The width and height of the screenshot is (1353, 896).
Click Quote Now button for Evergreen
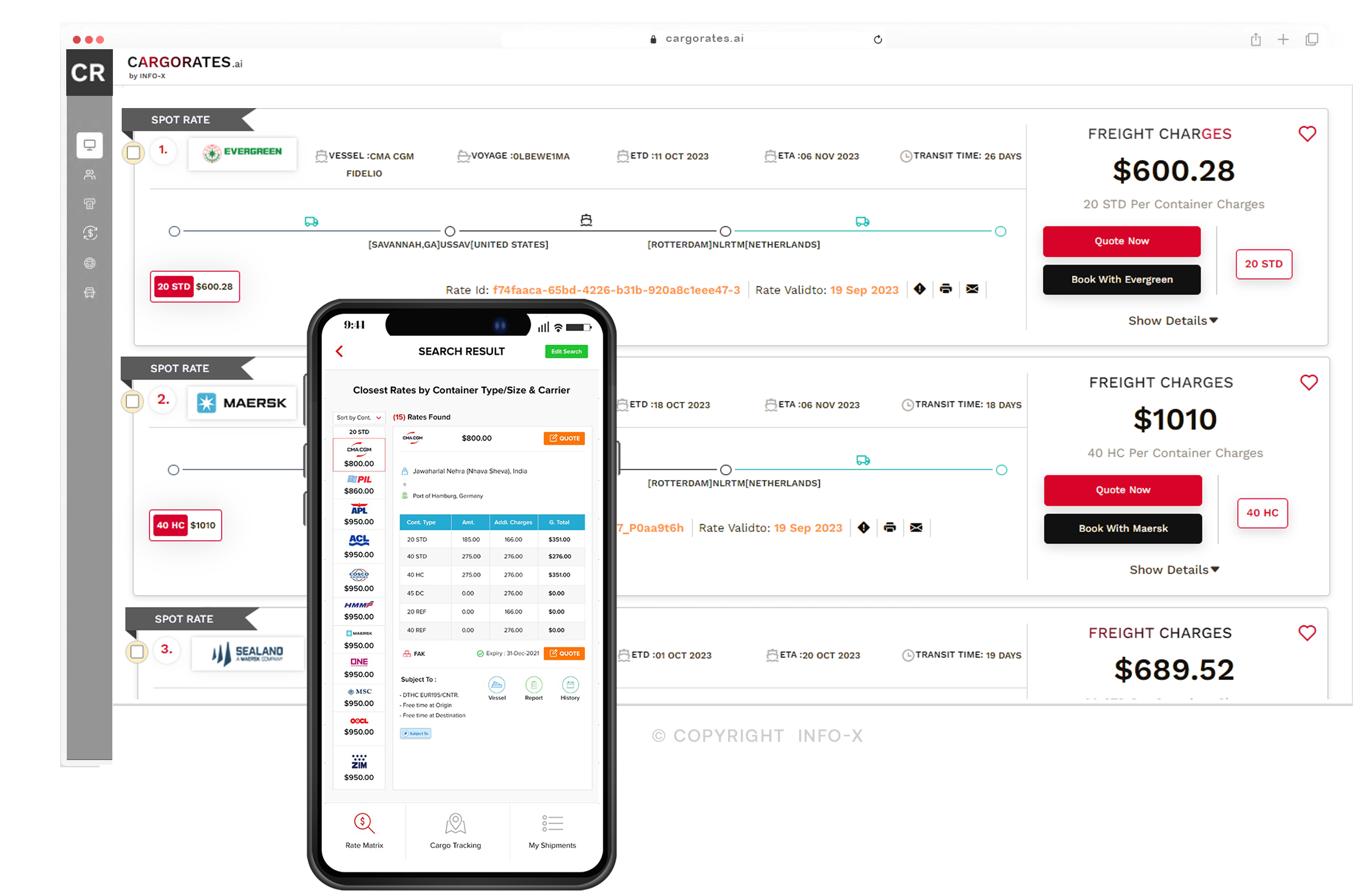pos(1121,240)
